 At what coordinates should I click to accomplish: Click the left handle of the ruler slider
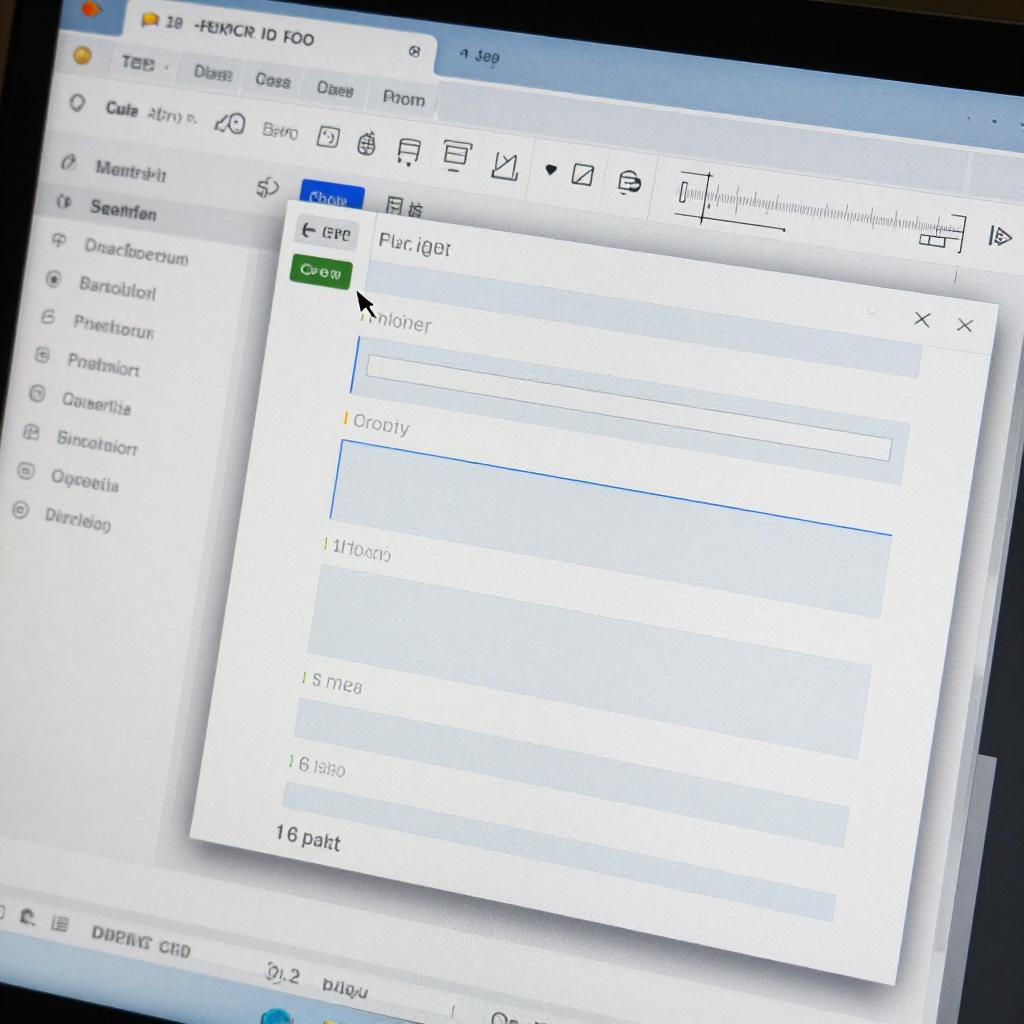click(683, 192)
